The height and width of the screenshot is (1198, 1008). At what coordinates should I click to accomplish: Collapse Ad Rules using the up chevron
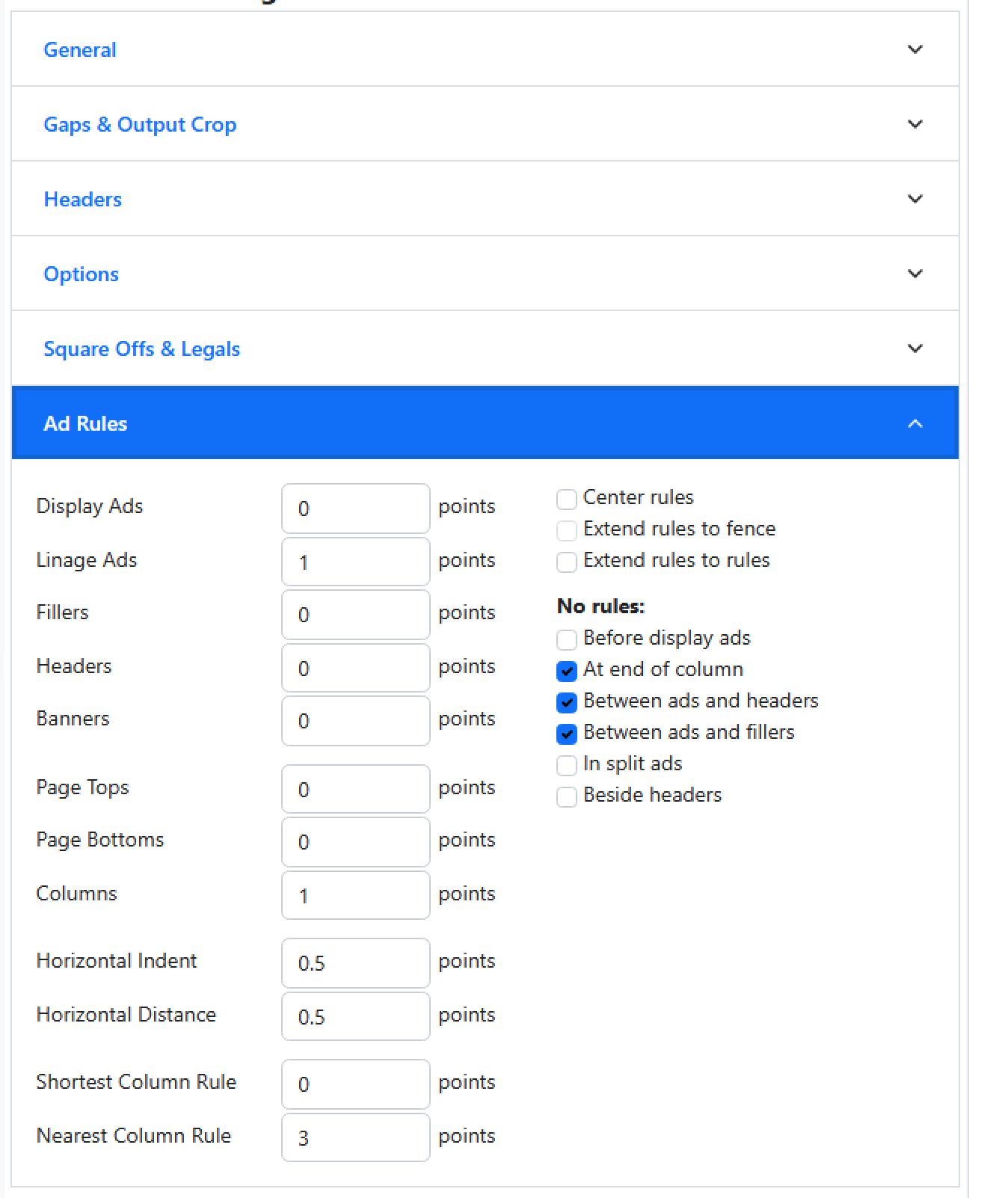915,424
